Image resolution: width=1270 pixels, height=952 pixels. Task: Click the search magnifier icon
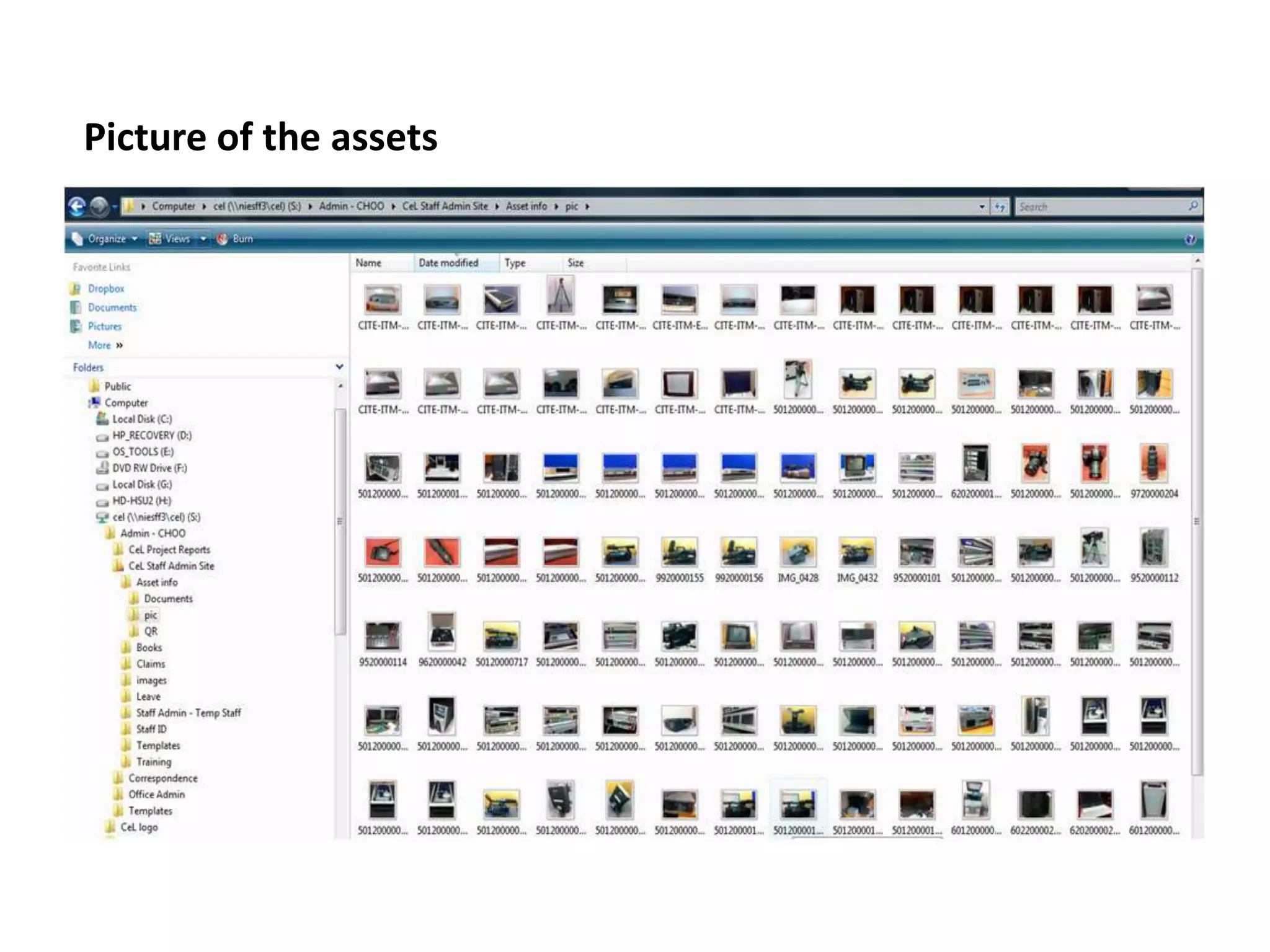click(x=1193, y=206)
